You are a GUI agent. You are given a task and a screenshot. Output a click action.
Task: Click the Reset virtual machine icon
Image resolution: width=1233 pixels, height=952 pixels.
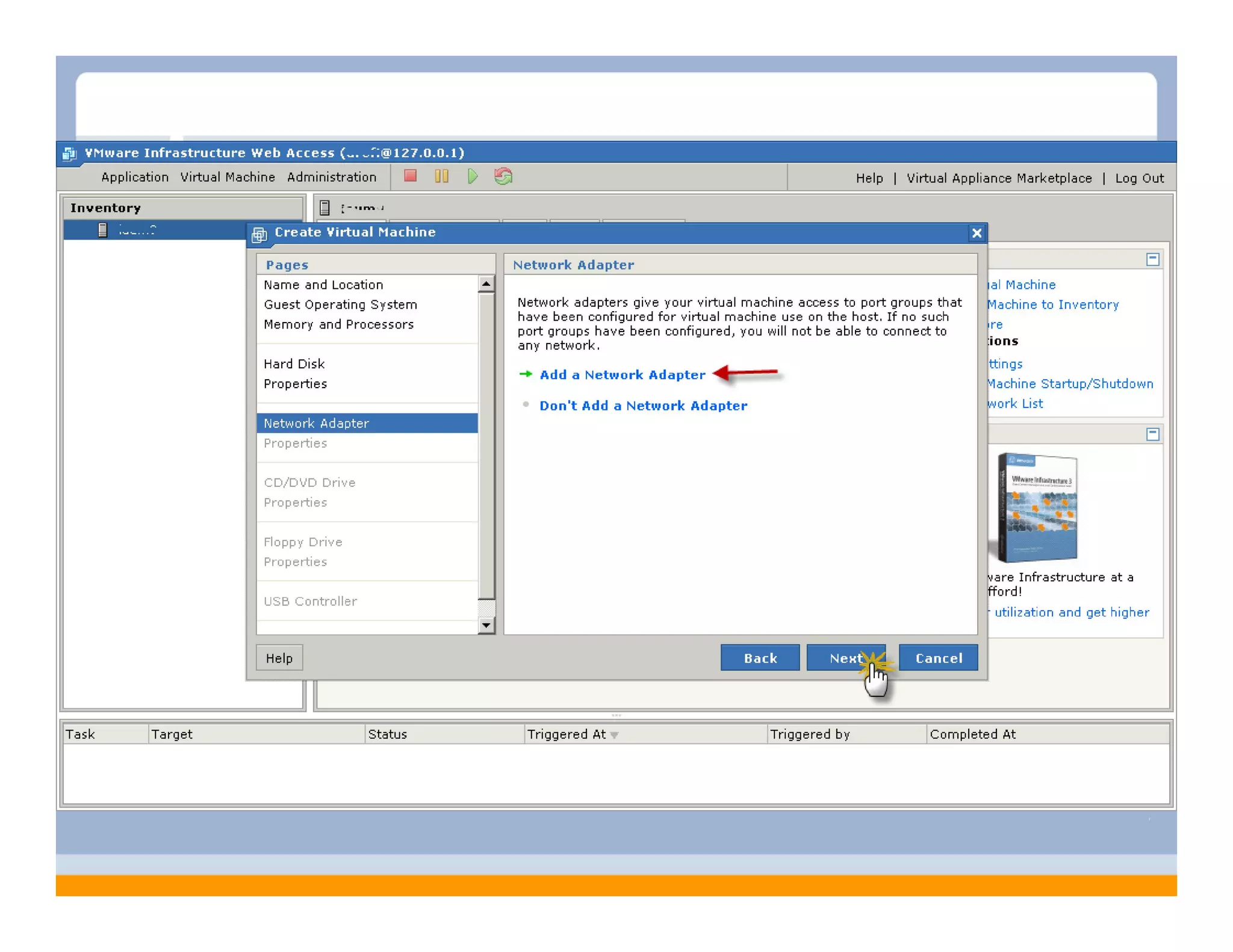pos(503,176)
